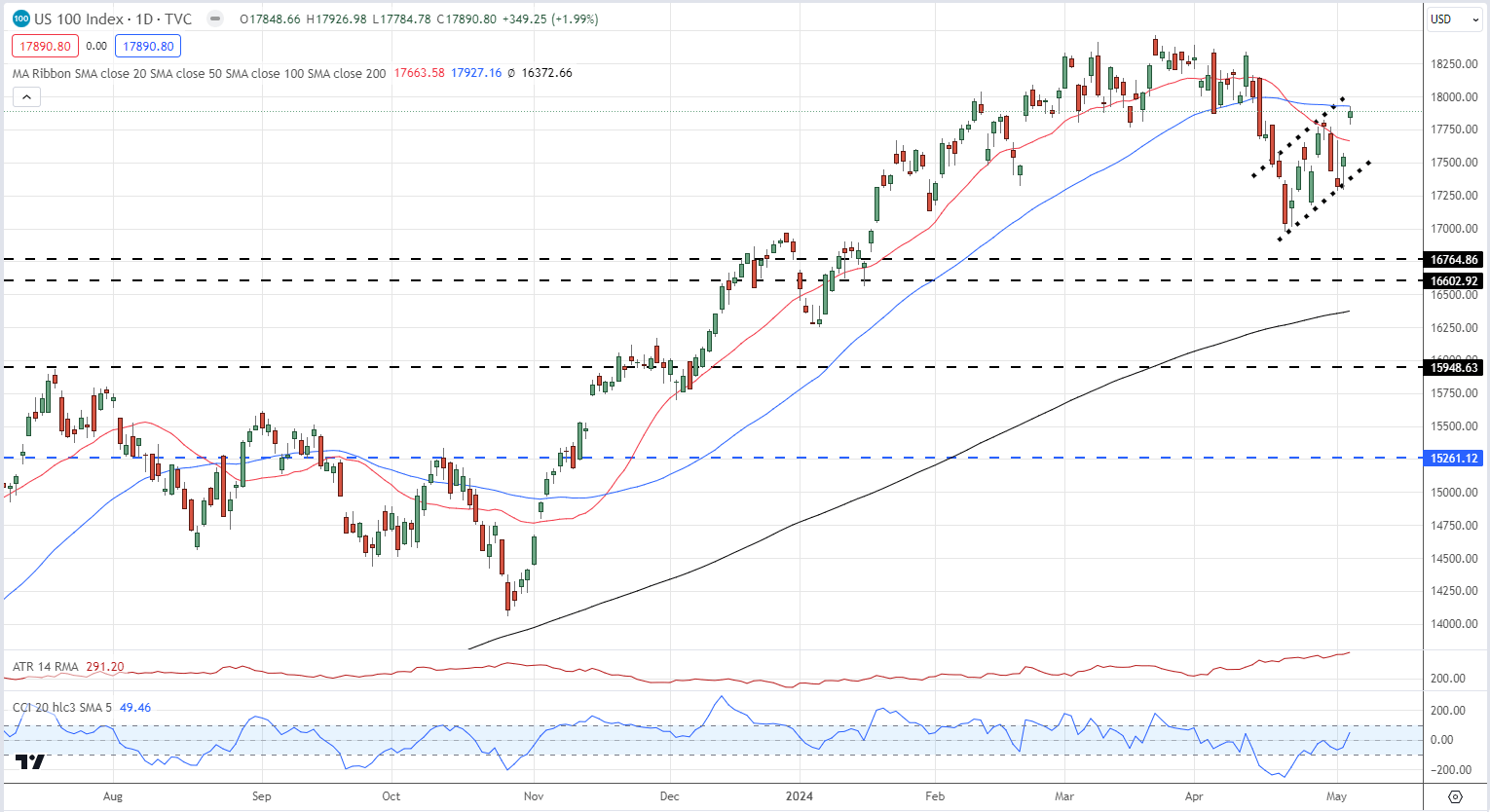Click the market status pill icon
1490x812 pixels.
coord(215,18)
